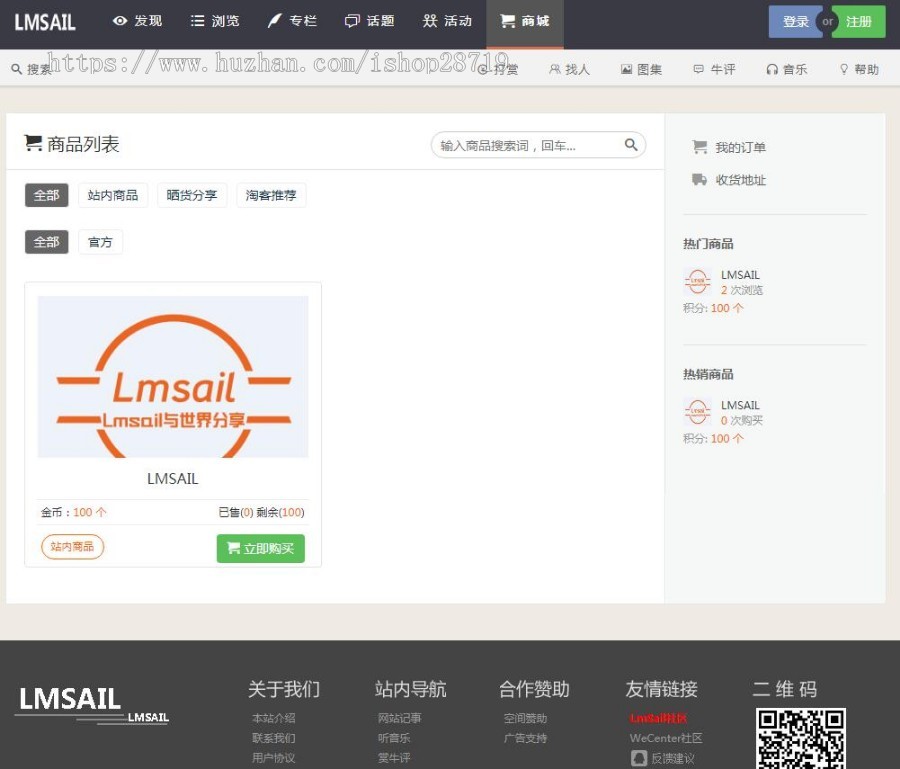Open 收货地址 truck icon in sidebar
This screenshot has height=769, width=900.
(699, 180)
